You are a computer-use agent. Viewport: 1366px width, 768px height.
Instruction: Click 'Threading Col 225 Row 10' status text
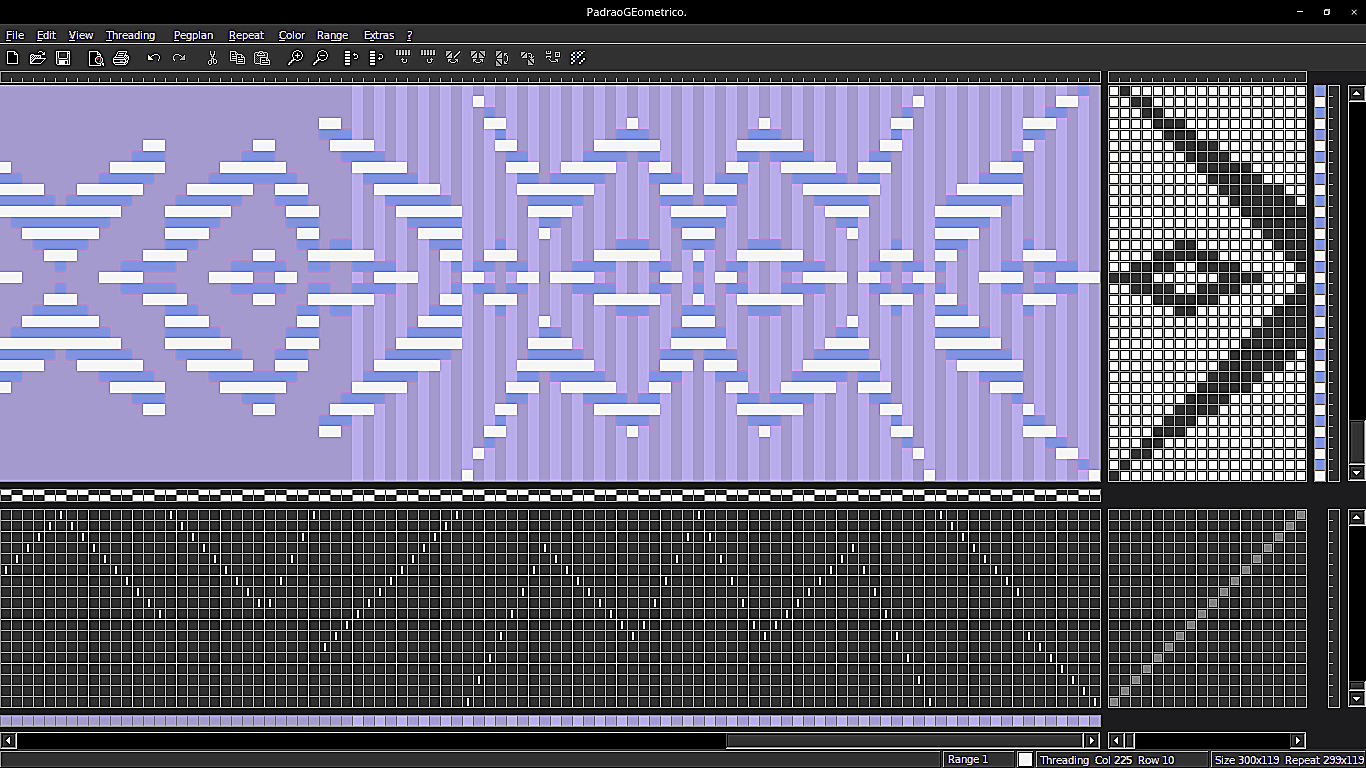coord(1107,760)
